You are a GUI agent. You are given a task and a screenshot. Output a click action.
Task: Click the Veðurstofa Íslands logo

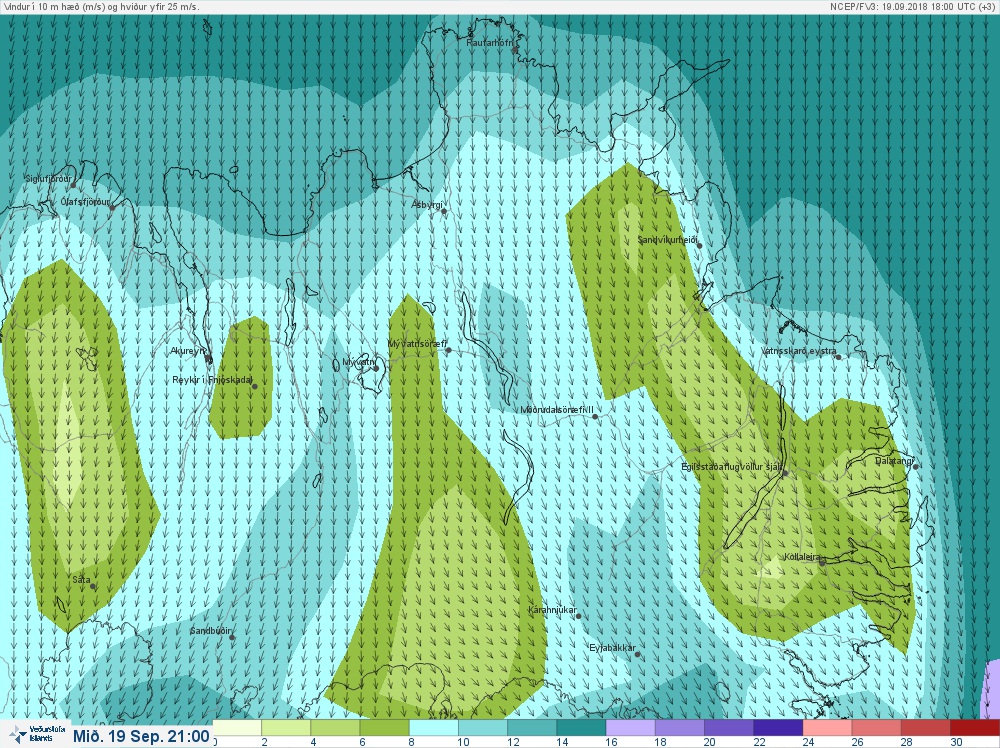pos(35,734)
